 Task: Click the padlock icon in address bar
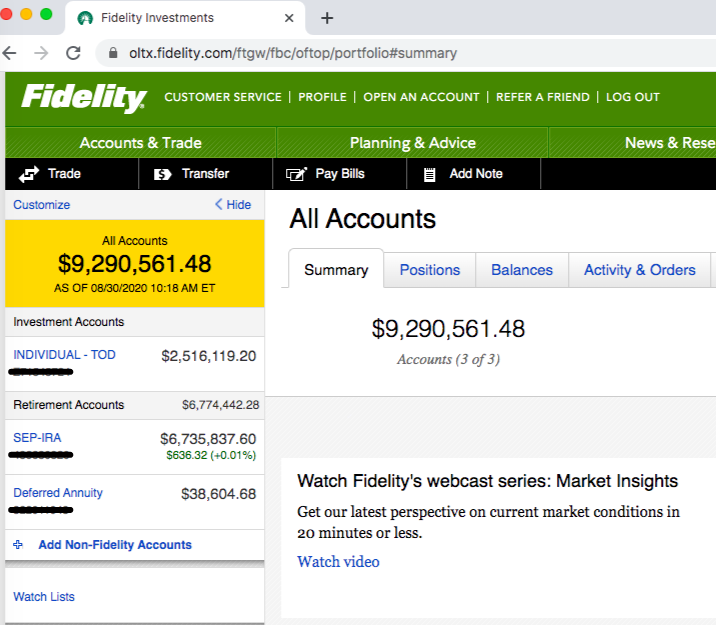click(113, 53)
